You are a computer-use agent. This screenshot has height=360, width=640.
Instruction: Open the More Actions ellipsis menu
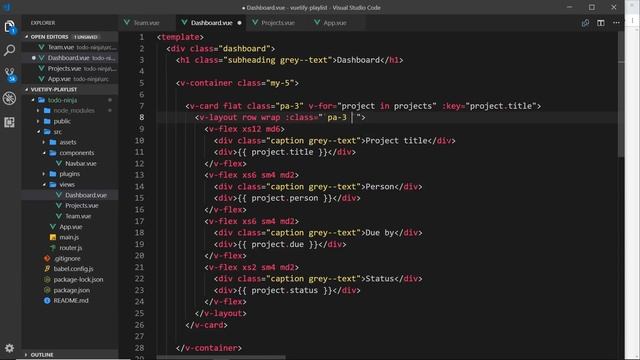pyautogui.click(x=616, y=23)
